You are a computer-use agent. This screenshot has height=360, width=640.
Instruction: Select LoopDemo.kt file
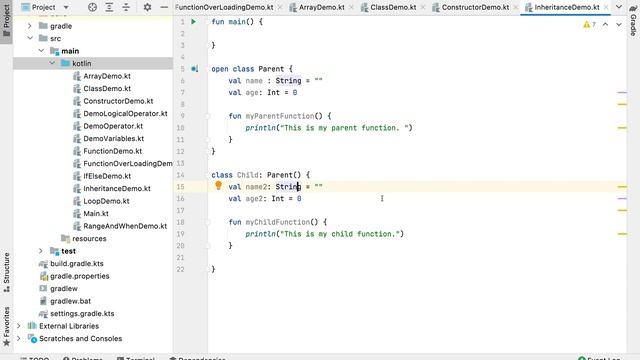(106, 201)
